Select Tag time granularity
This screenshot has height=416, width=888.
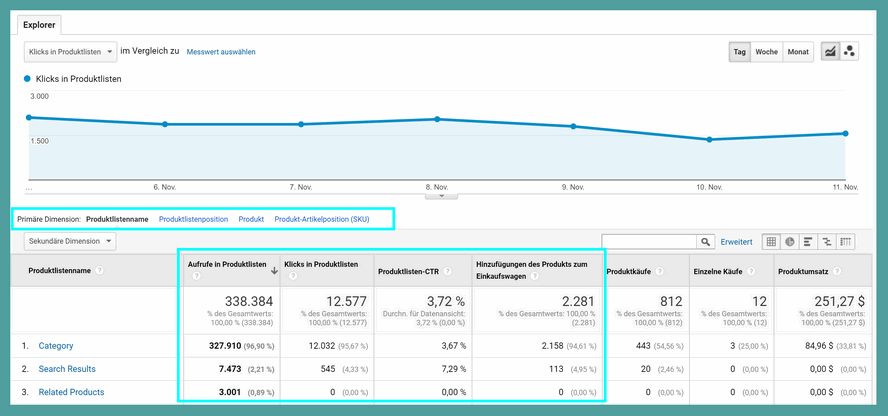[740, 52]
